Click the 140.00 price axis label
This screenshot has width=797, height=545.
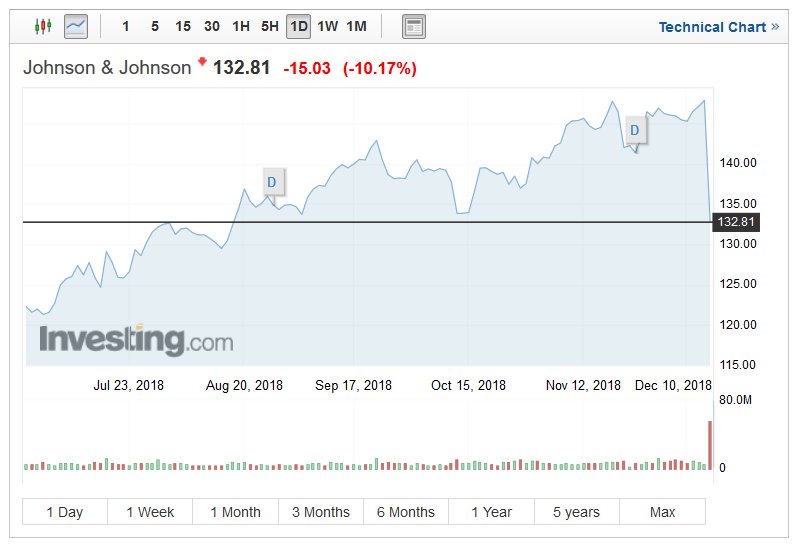click(x=738, y=163)
